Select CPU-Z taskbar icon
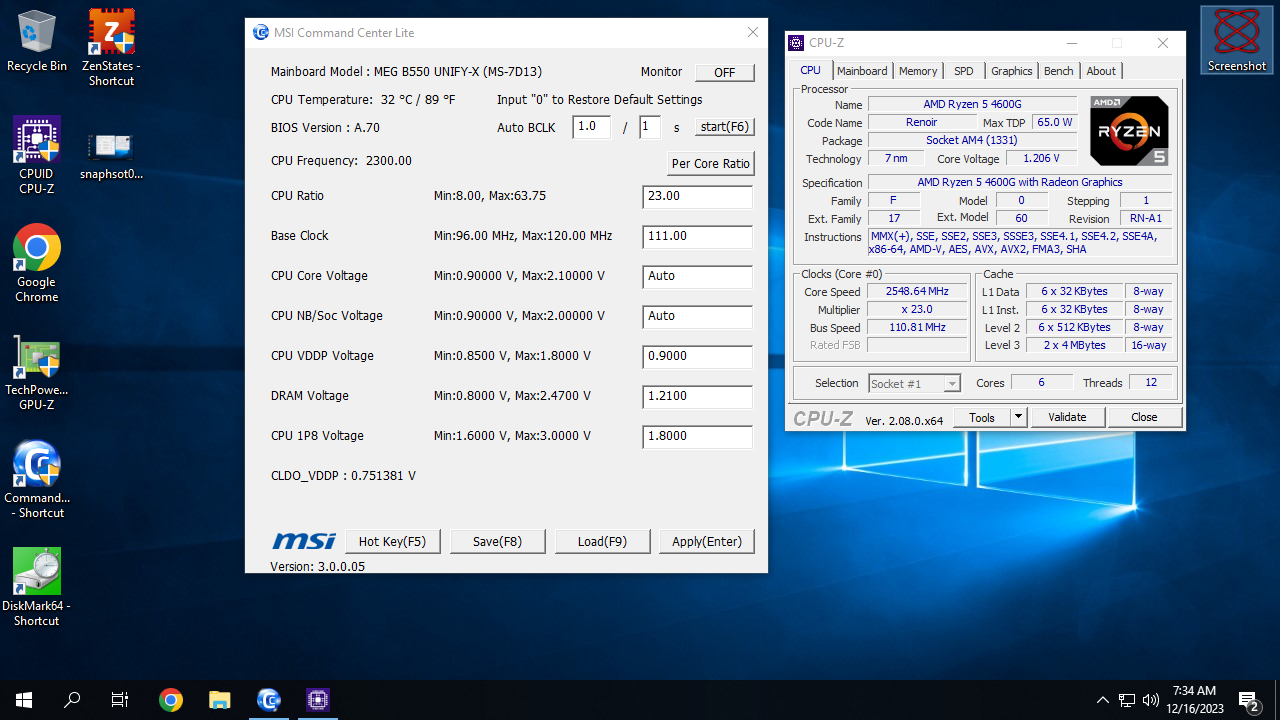This screenshot has height=720, width=1280. [x=318, y=700]
